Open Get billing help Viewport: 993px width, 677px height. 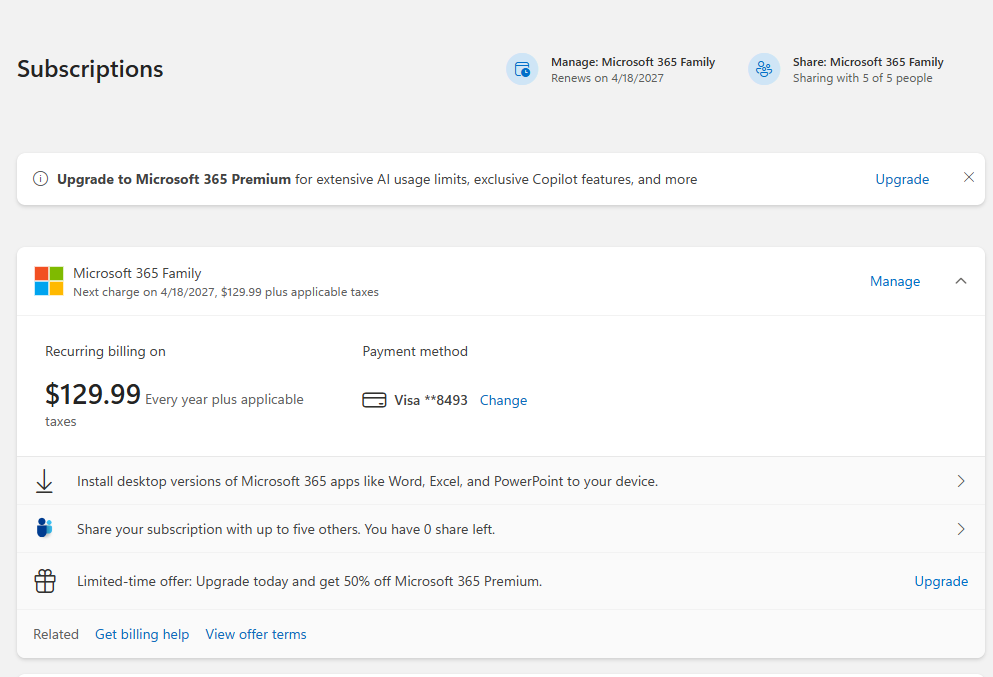click(142, 634)
